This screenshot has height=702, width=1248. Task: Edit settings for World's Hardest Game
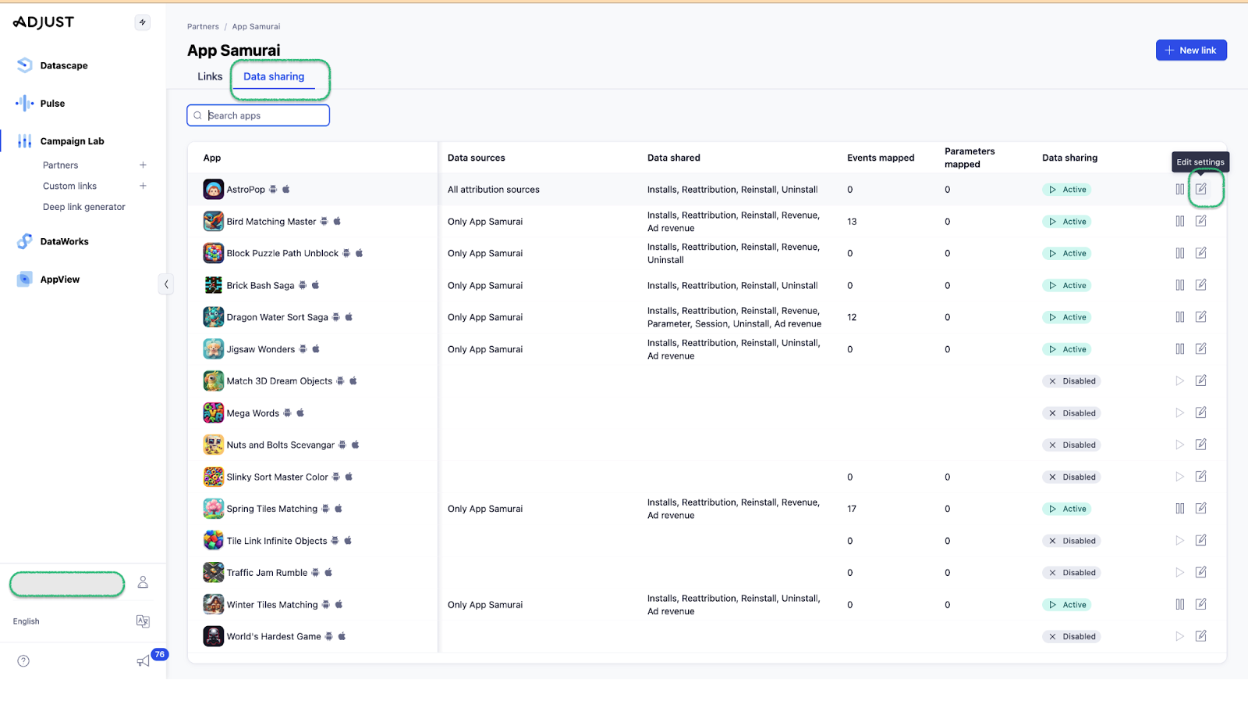[1201, 636]
